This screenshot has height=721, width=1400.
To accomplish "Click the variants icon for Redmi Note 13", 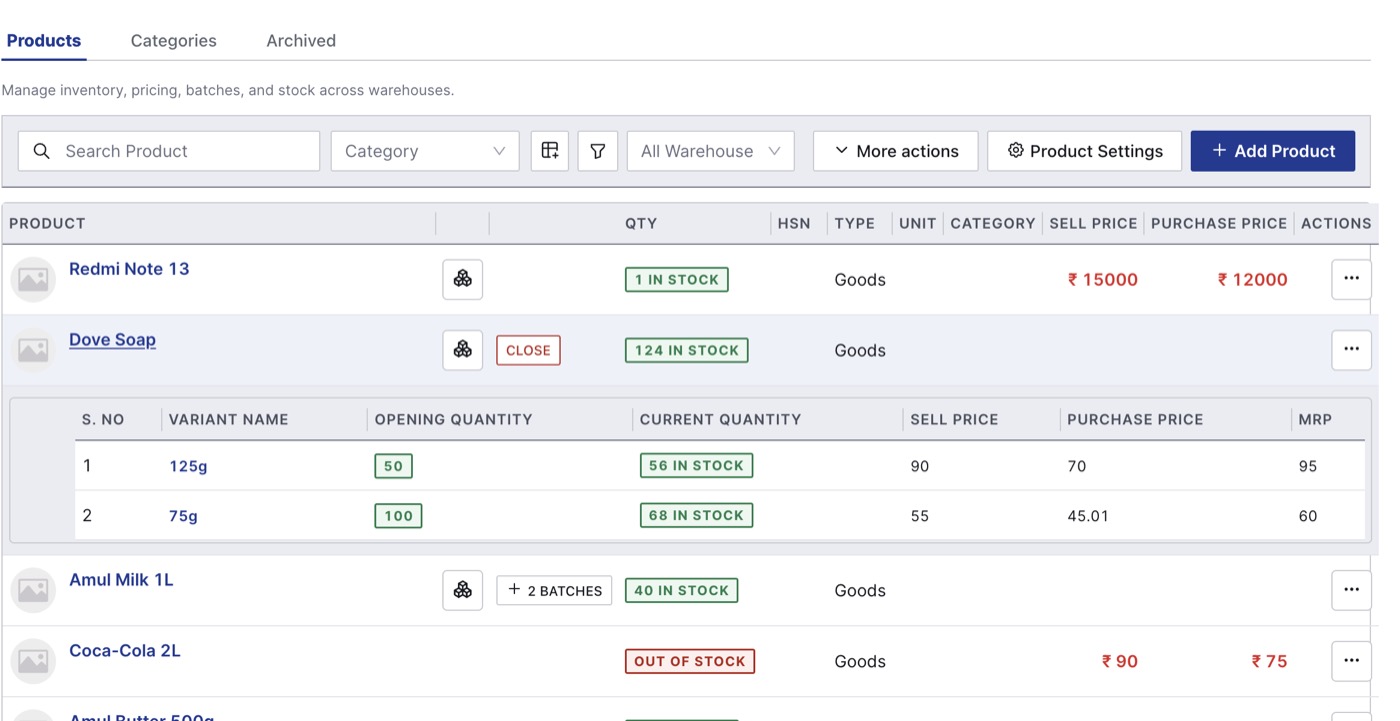I will pyautogui.click(x=463, y=279).
